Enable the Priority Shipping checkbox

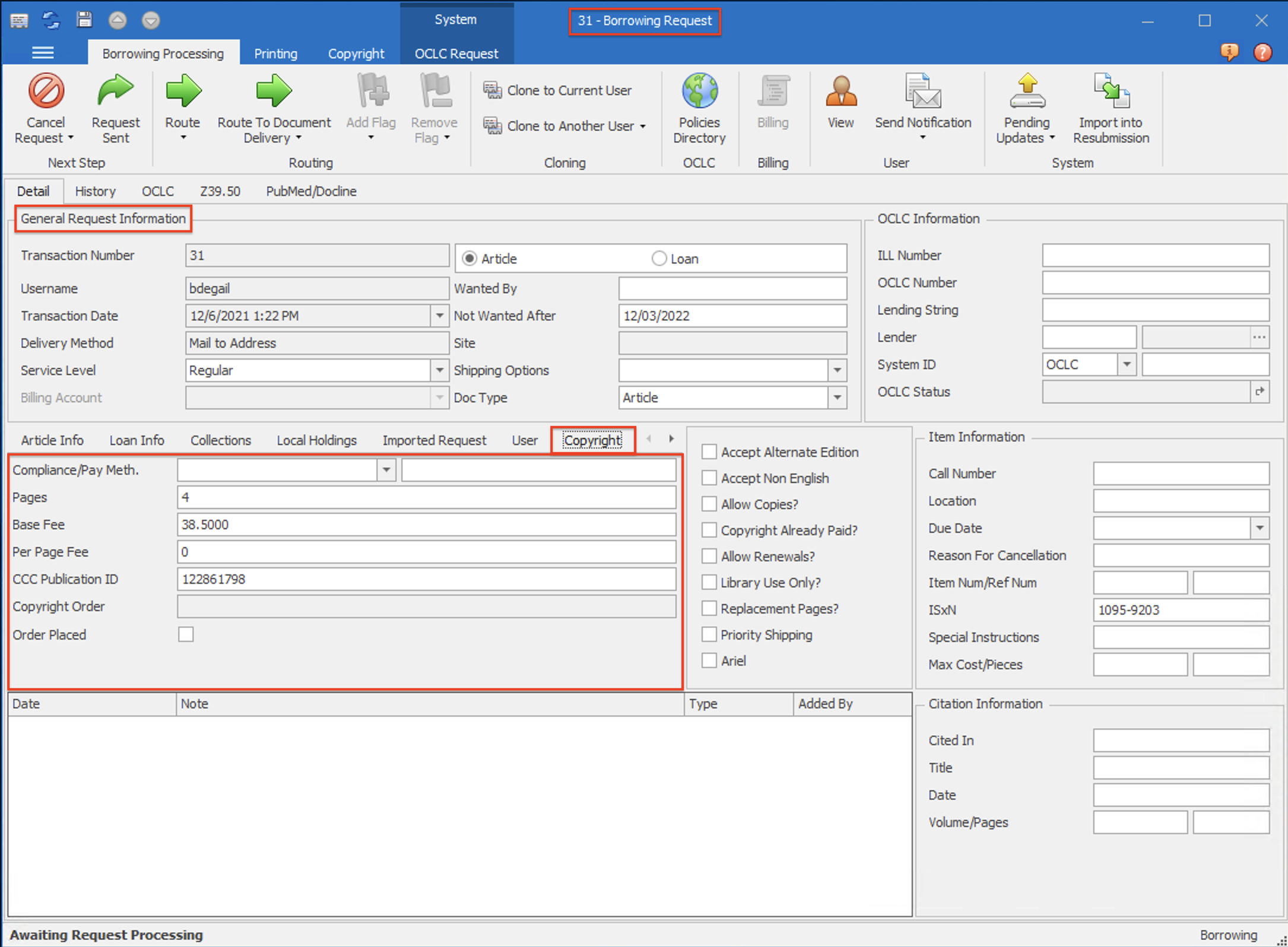[709, 634]
